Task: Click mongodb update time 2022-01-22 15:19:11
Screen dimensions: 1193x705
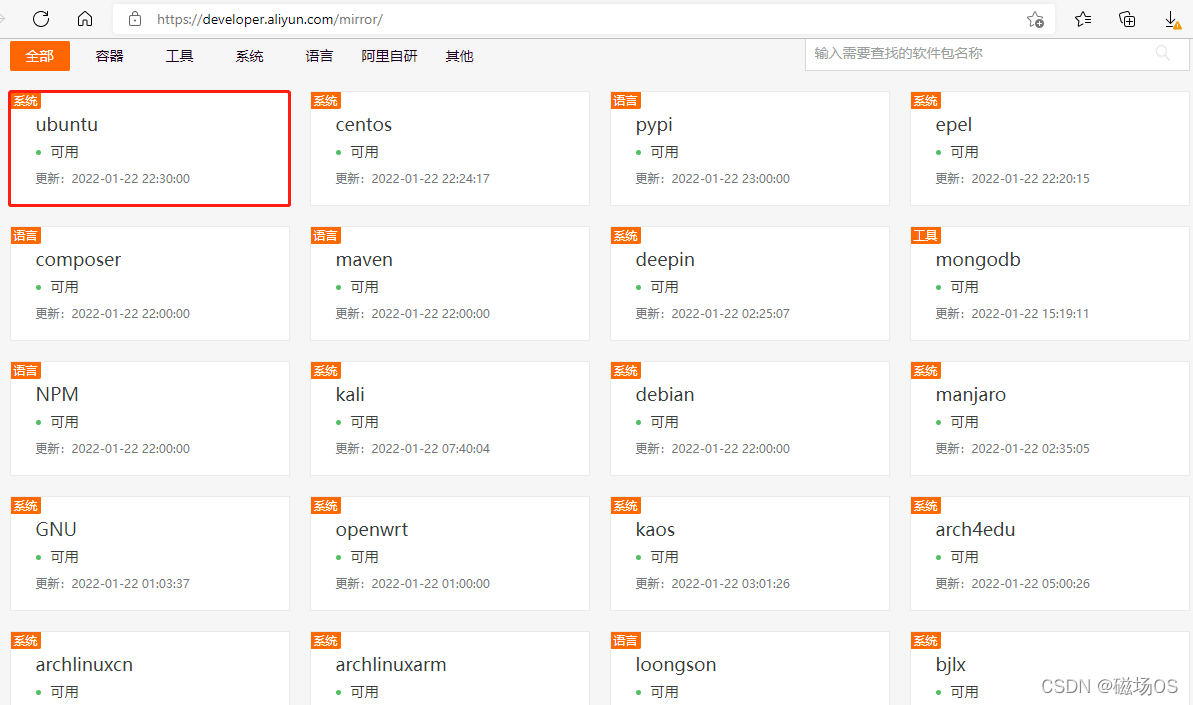Action: [x=1030, y=313]
